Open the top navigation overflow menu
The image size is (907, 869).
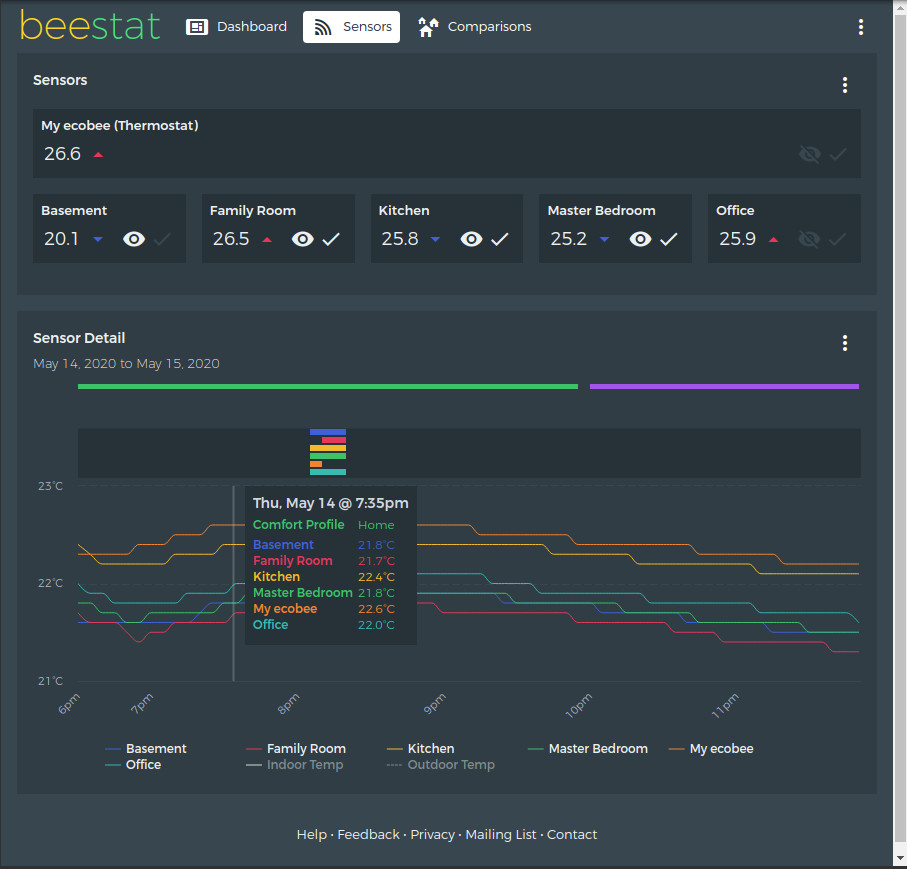point(861,27)
